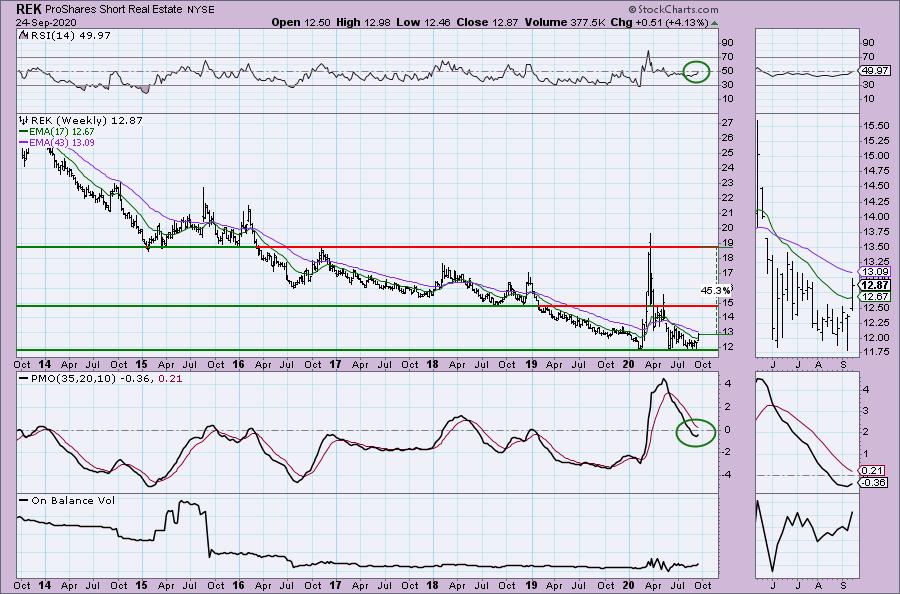The image size is (900, 594).
Task: Click the A month label on zoom panel axis
Action: pos(818,364)
